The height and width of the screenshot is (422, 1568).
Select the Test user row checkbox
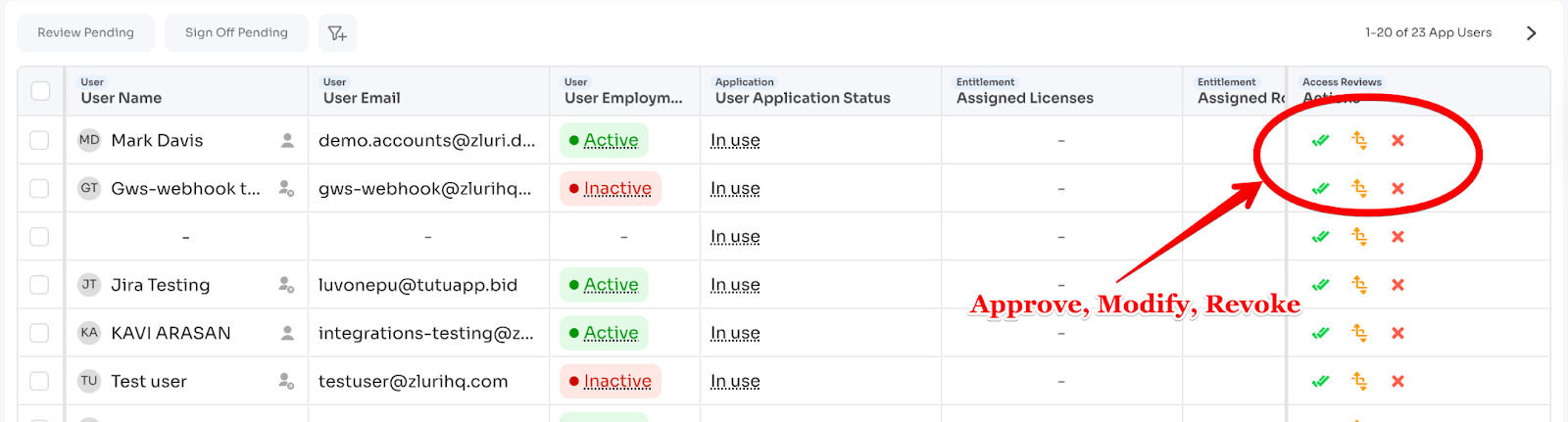coord(39,381)
